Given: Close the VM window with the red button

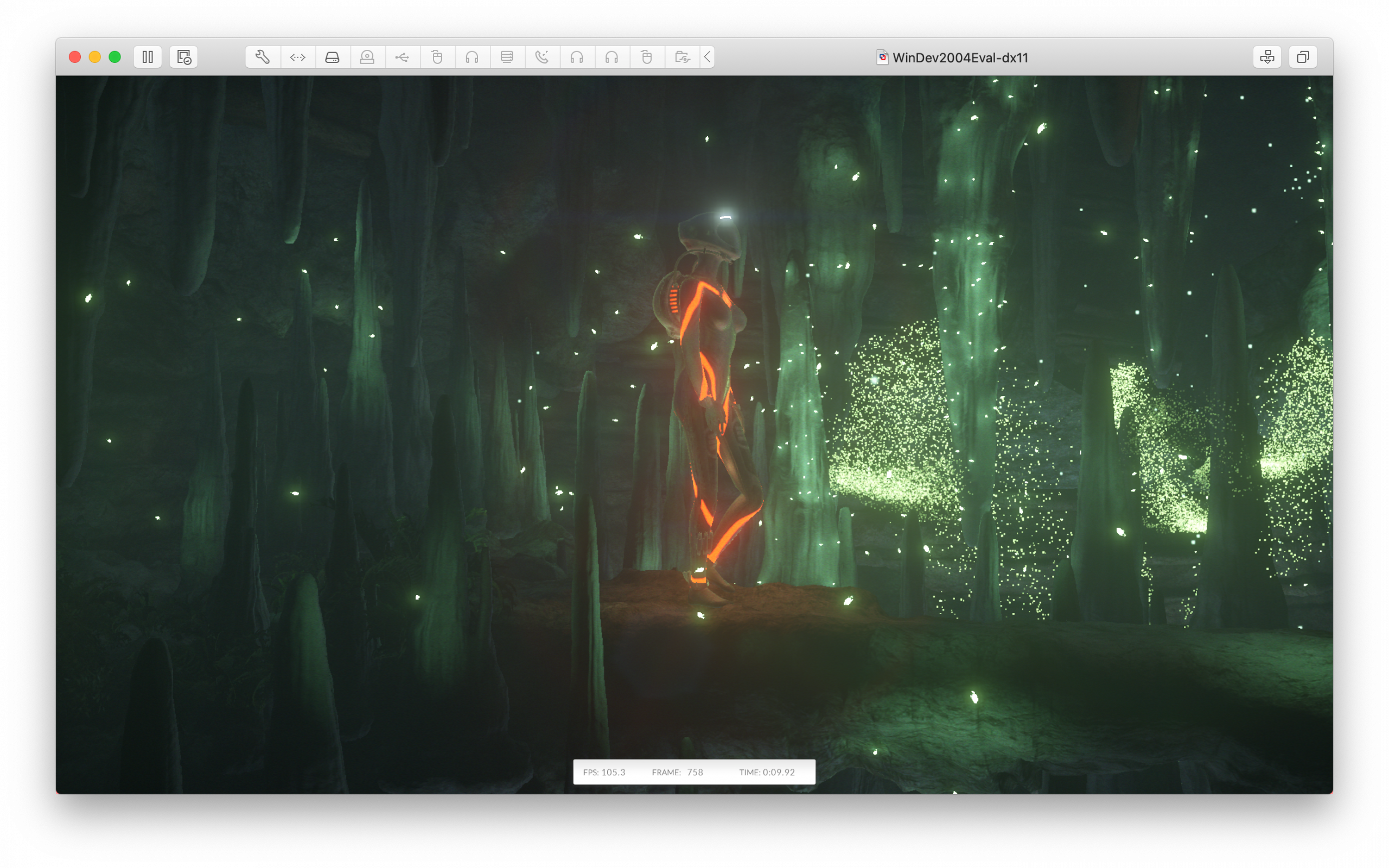Looking at the screenshot, I should click(x=75, y=57).
